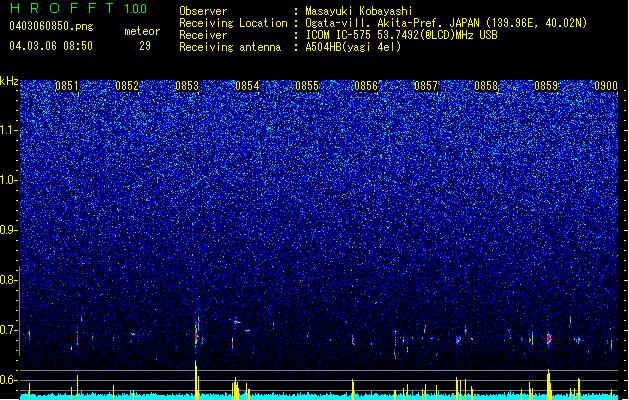Click the 'Receiver' field label
Image resolution: width=629 pixels, height=400 pixels.
point(203,35)
